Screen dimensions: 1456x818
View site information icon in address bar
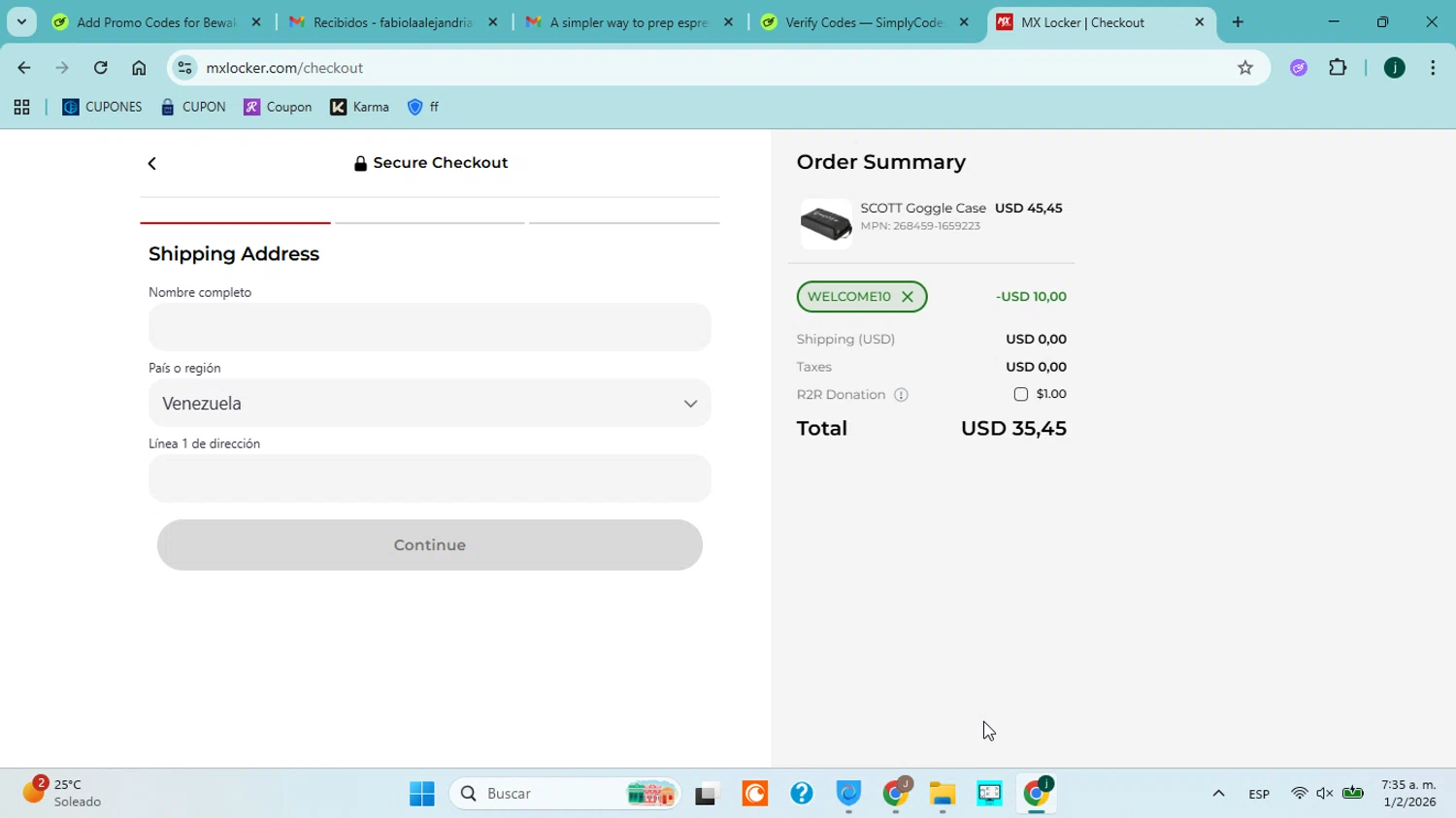click(184, 68)
